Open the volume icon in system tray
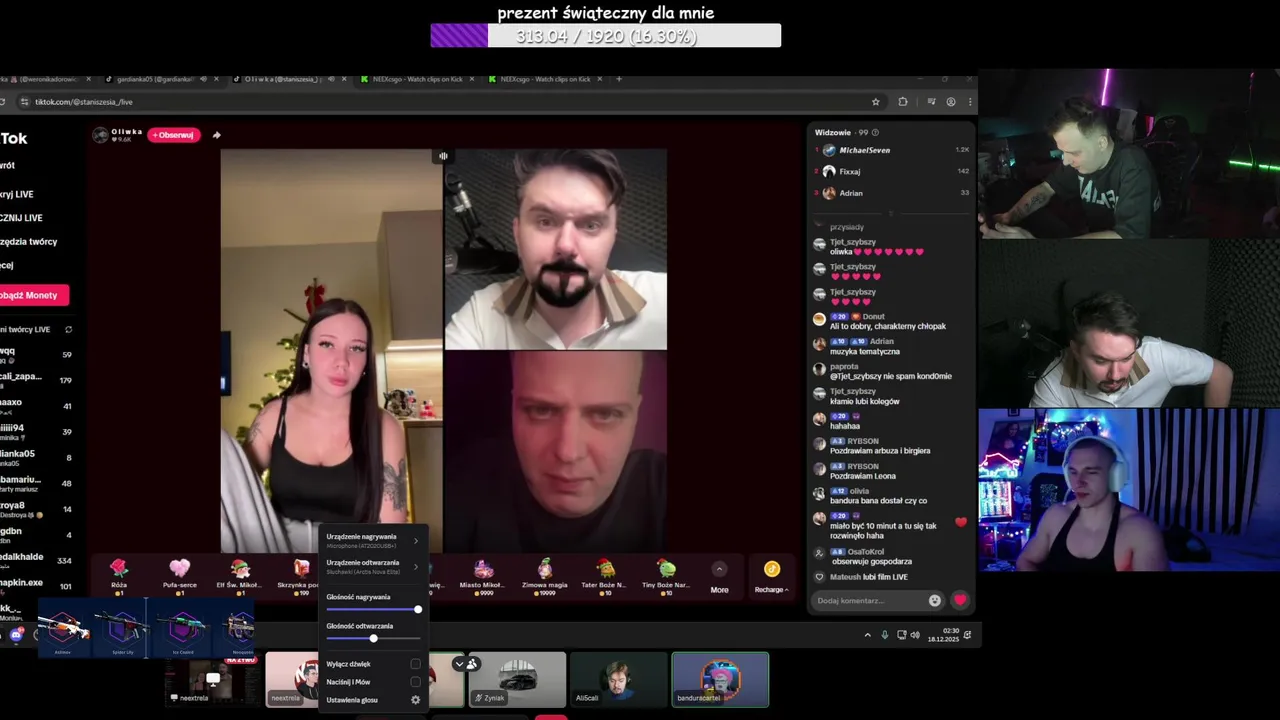This screenshot has width=1280, height=720. coord(914,635)
